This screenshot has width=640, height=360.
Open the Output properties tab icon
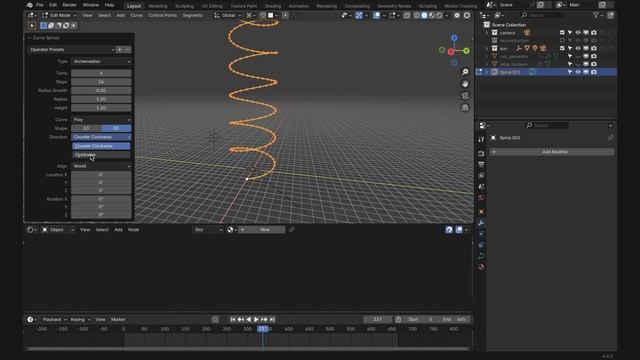pyautogui.click(x=481, y=164)
